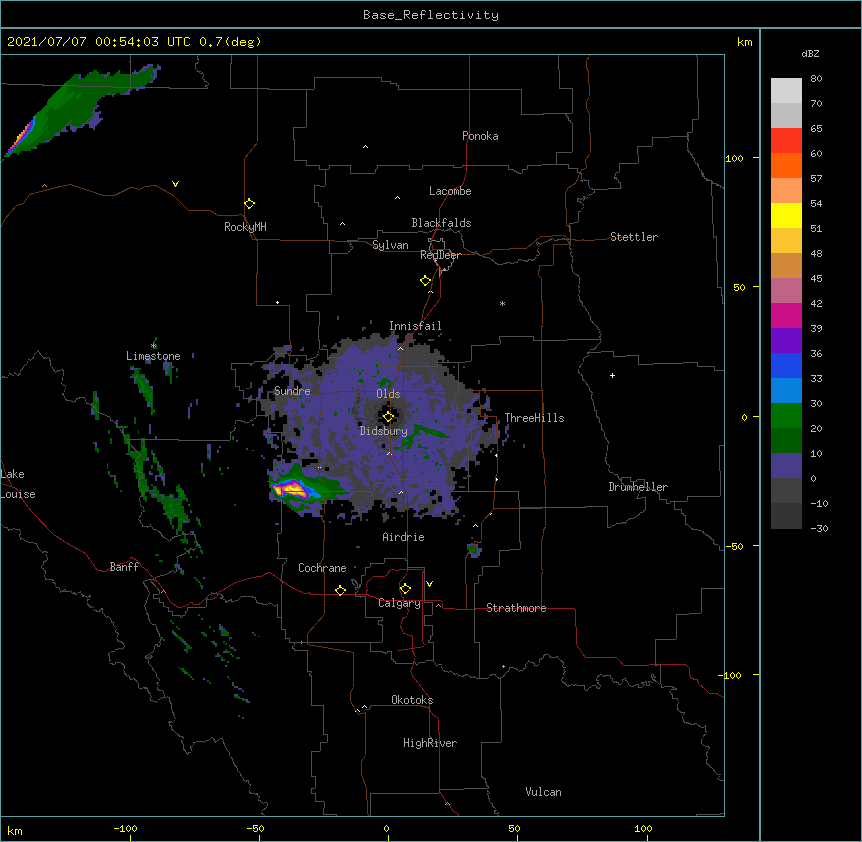Click the Ponoka town label
Viewport: 862px width, 842px height.
point(480,136)
